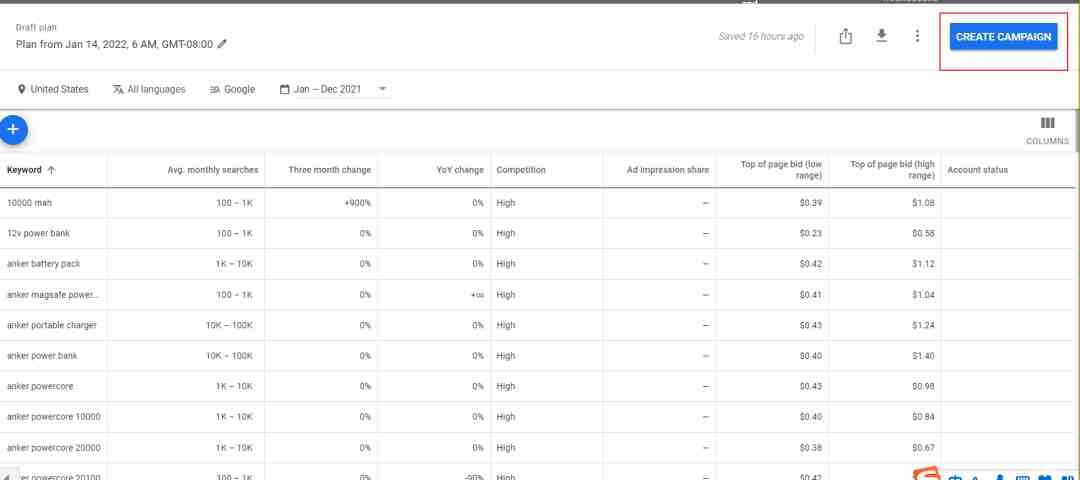Sort by Competition column header
The image size is (1080, 480).
(521, 170)
